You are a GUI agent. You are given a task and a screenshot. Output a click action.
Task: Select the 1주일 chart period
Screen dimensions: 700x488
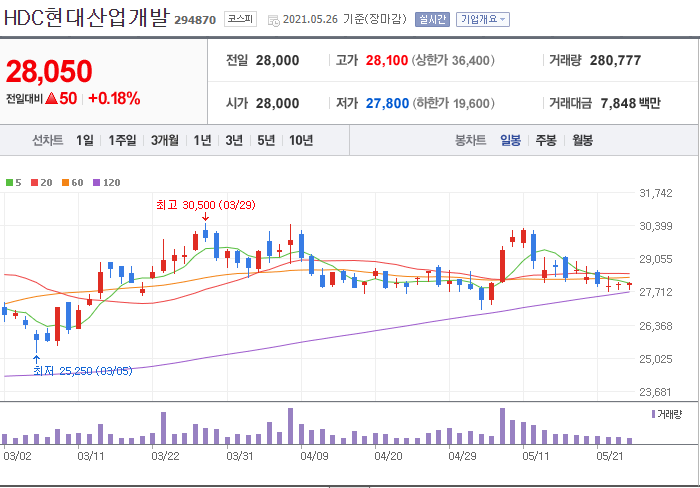point(122,140)
